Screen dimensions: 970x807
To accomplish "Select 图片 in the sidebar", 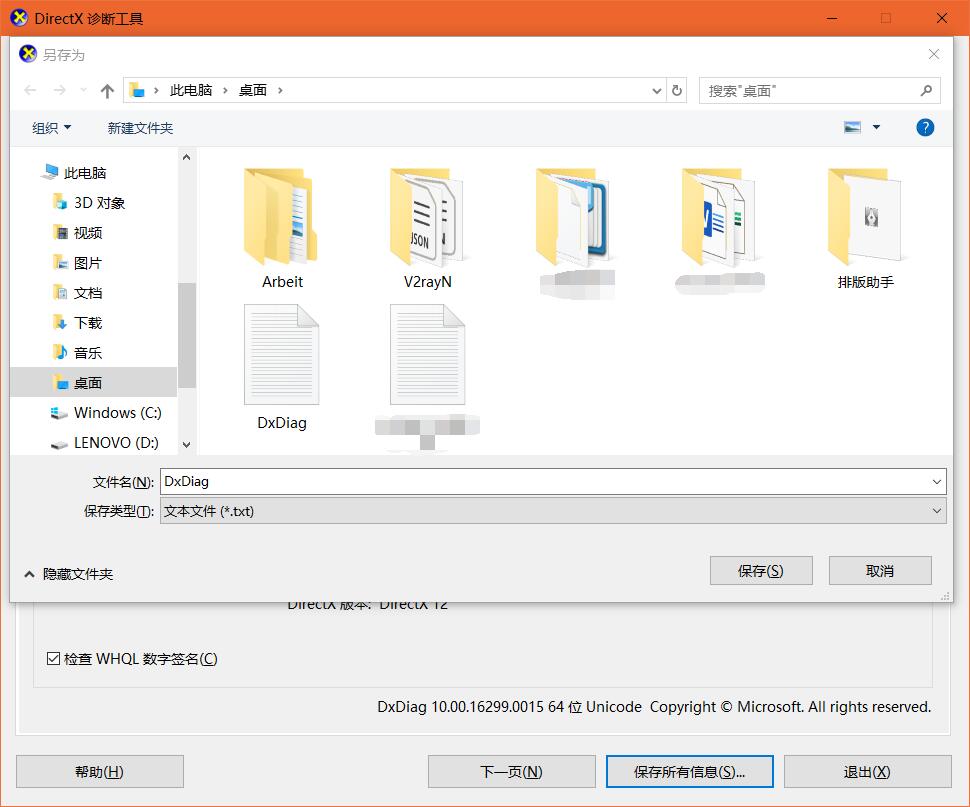I will point(84,263).
